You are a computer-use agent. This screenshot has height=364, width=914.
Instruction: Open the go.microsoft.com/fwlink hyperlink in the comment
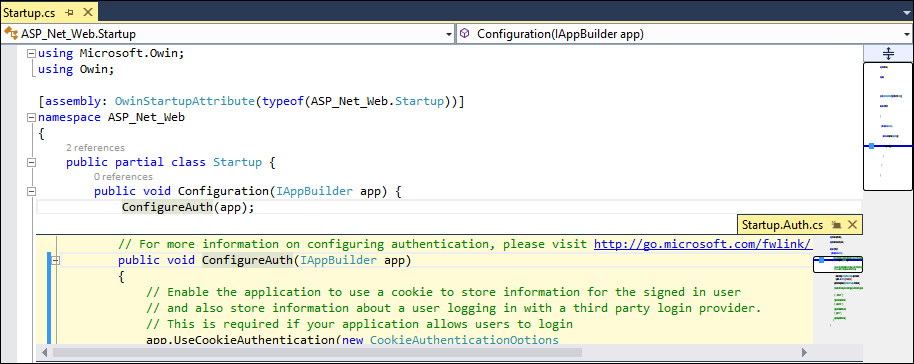[703, 244]
